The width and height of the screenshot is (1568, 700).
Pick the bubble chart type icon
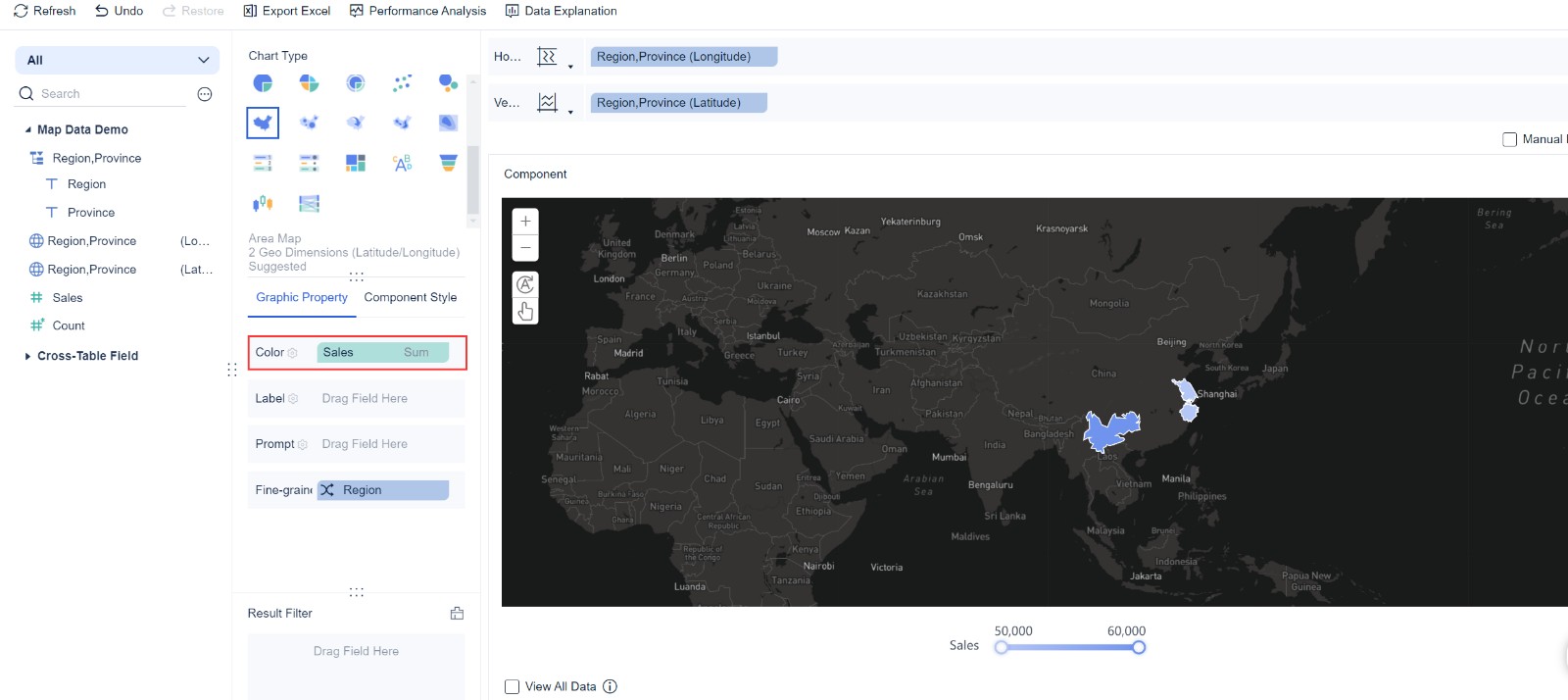coord(448,83)
